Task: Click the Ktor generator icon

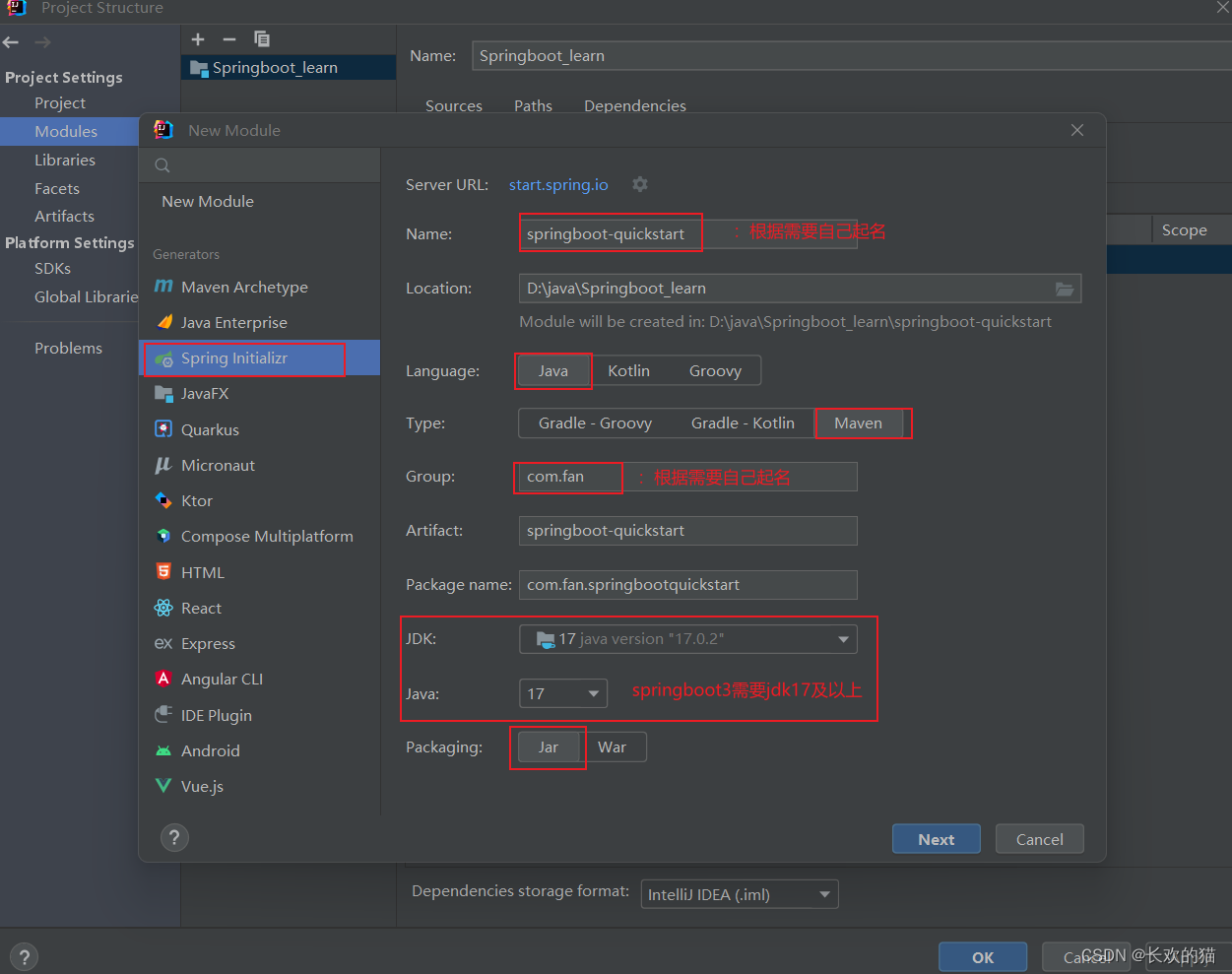Action: pos(163,500)
